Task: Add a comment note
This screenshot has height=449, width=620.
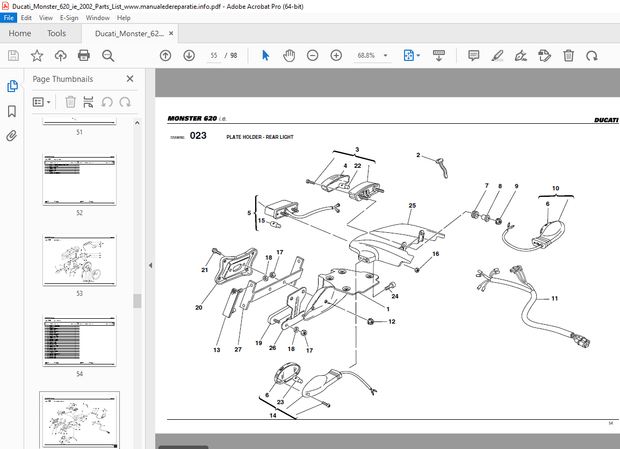Action: (473, 55)
